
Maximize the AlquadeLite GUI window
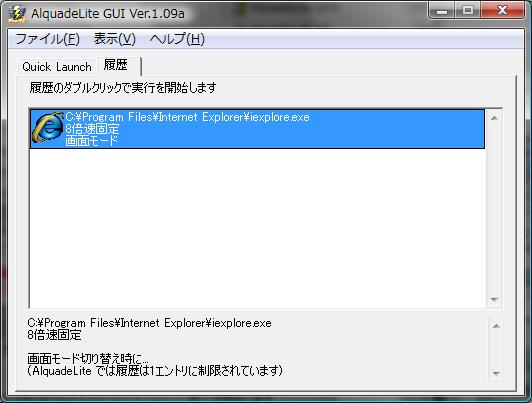click(468, 11)
